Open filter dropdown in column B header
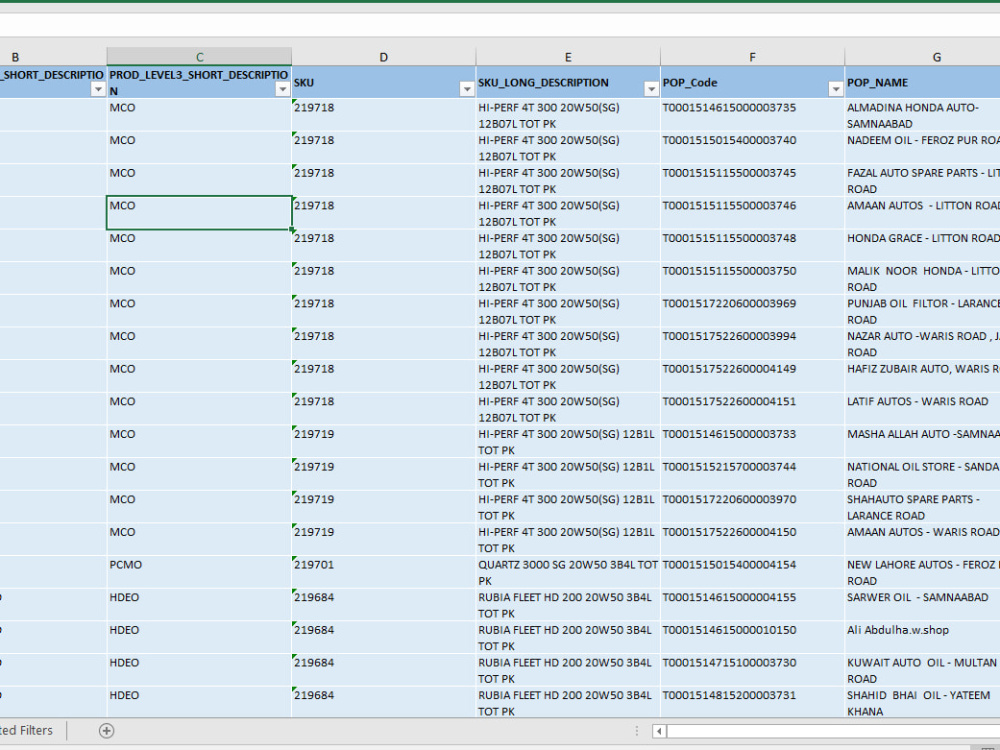 point(98,89)
